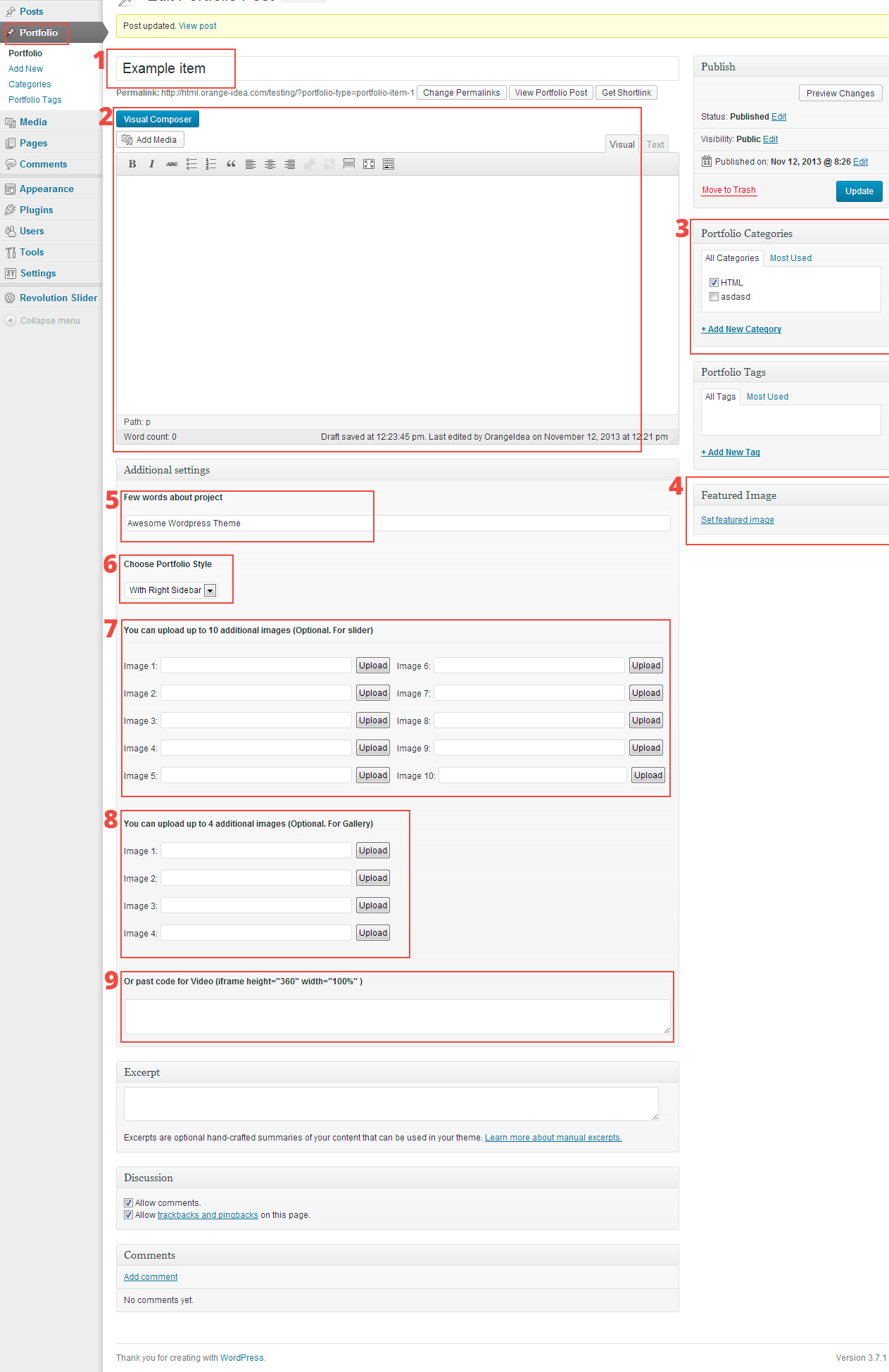Image resolution: width=889 pixels, height=1372 pixels.
Task: Show the kitchen sink toolbar
Action: (x=389, y=164)
